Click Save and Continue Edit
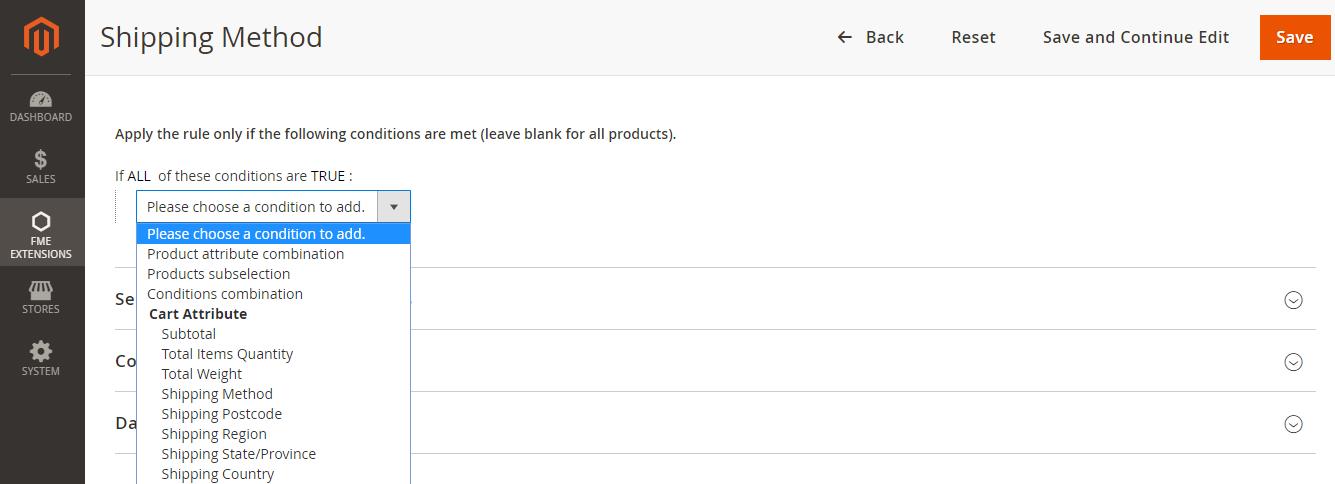1335x484 pixels. point(1136,37)
